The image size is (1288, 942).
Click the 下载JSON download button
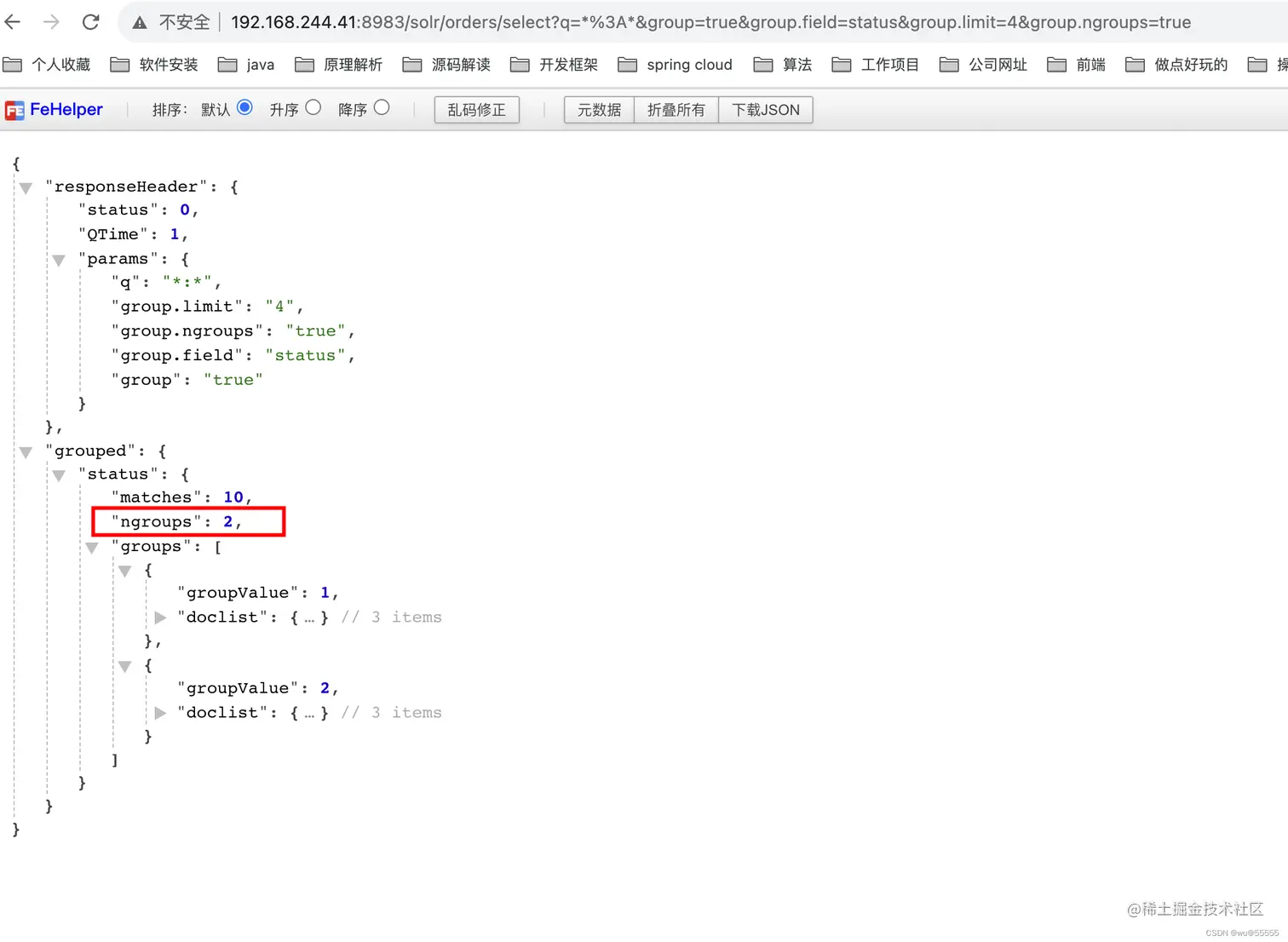tap(766, 110)
